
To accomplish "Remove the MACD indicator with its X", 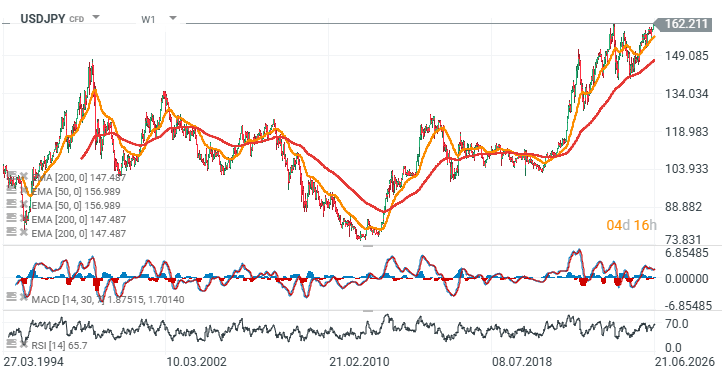I will pyautogui.click(x=24, y=297).
